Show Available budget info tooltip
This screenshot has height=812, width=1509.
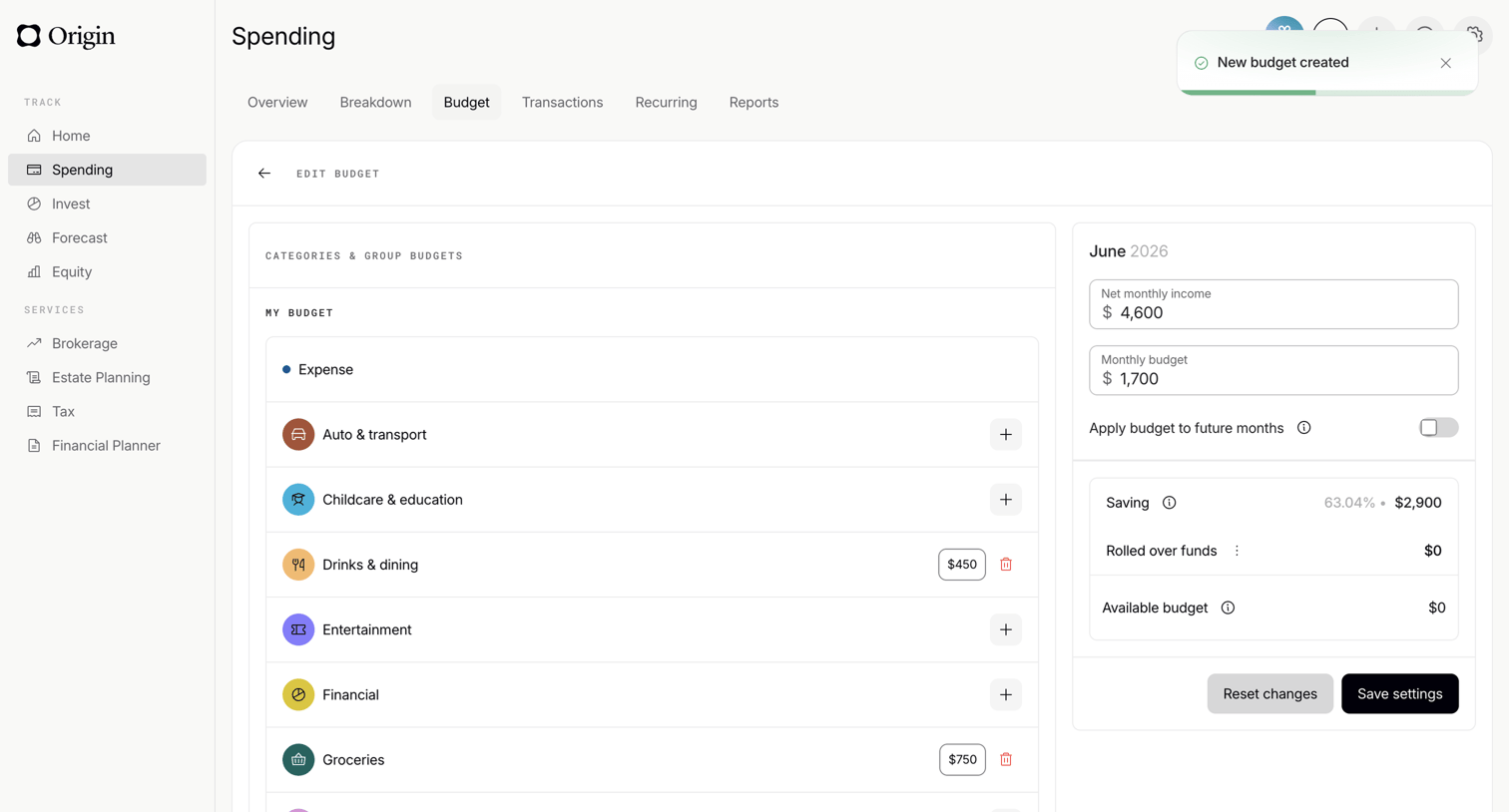1229,608
